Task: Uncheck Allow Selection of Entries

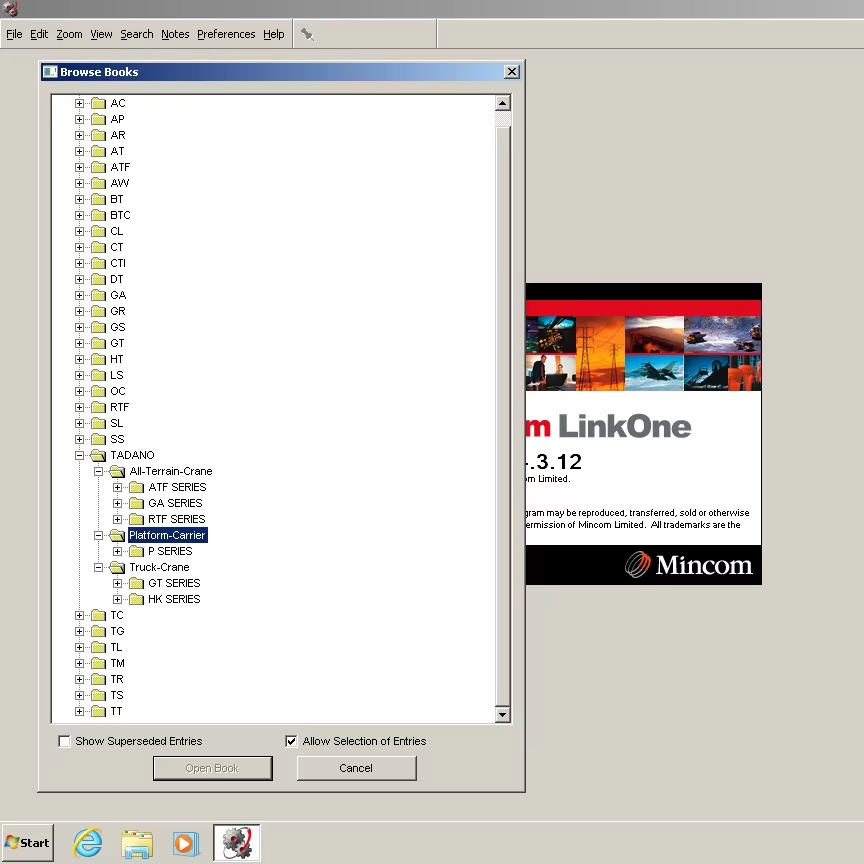Action: click(291, 741)
